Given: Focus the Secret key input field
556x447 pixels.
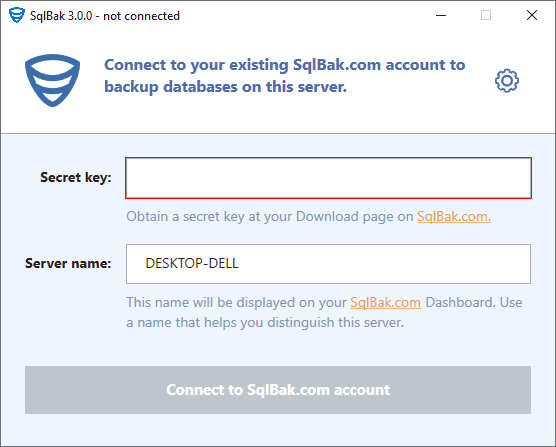Looking at the screenshot, I should (x=328, y=178).
